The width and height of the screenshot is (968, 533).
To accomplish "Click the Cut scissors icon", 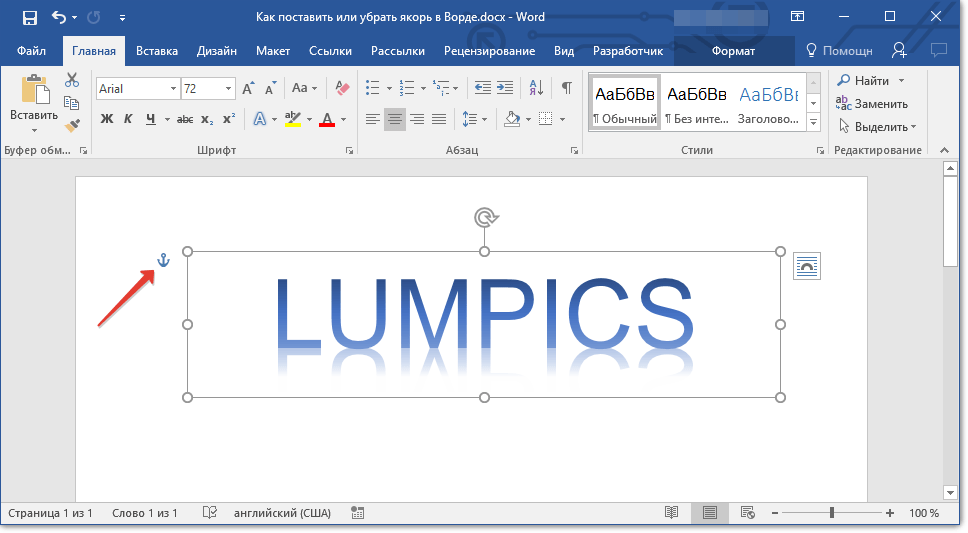I will coord(72,80).
